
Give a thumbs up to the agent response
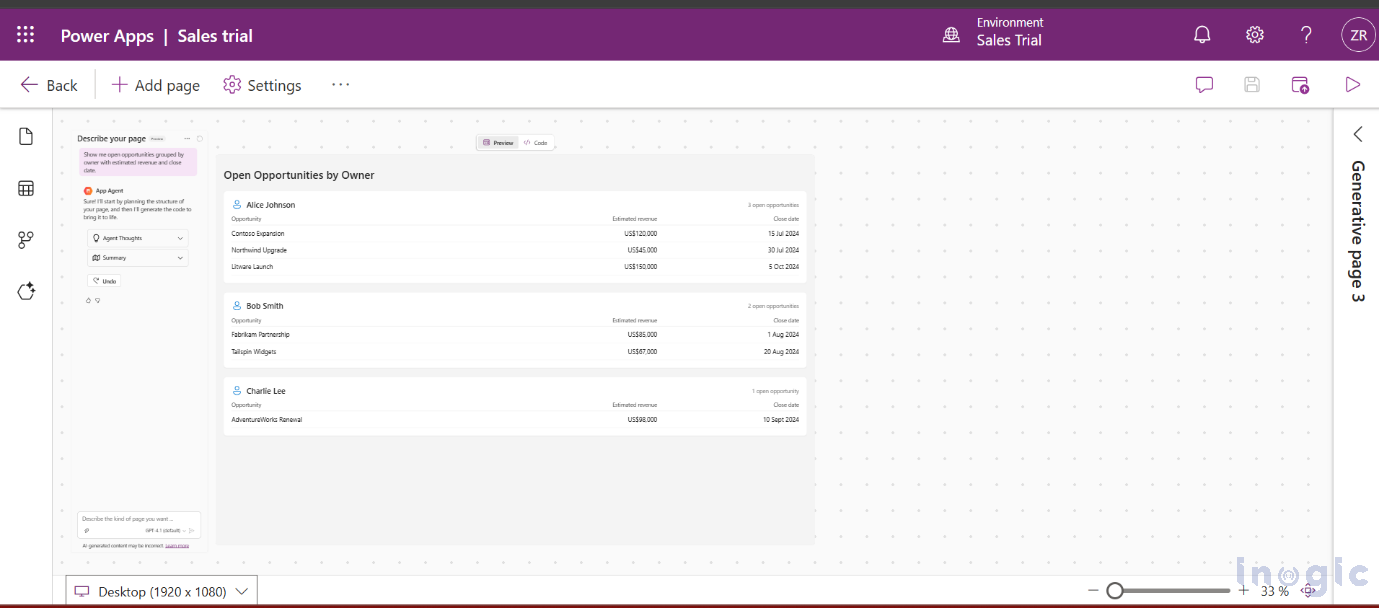[x=89, y=300]
